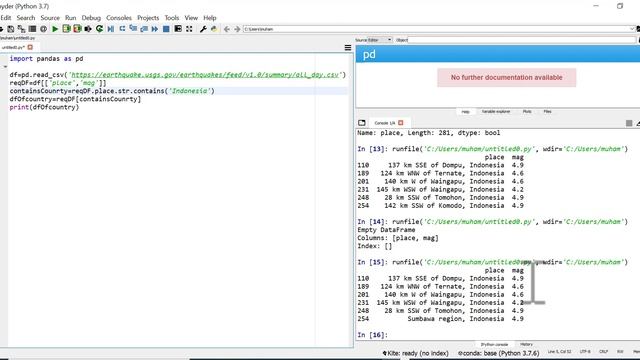Screen dimensions: 640x360
Task: Select the IPython console tab
Action: point(494,344)
